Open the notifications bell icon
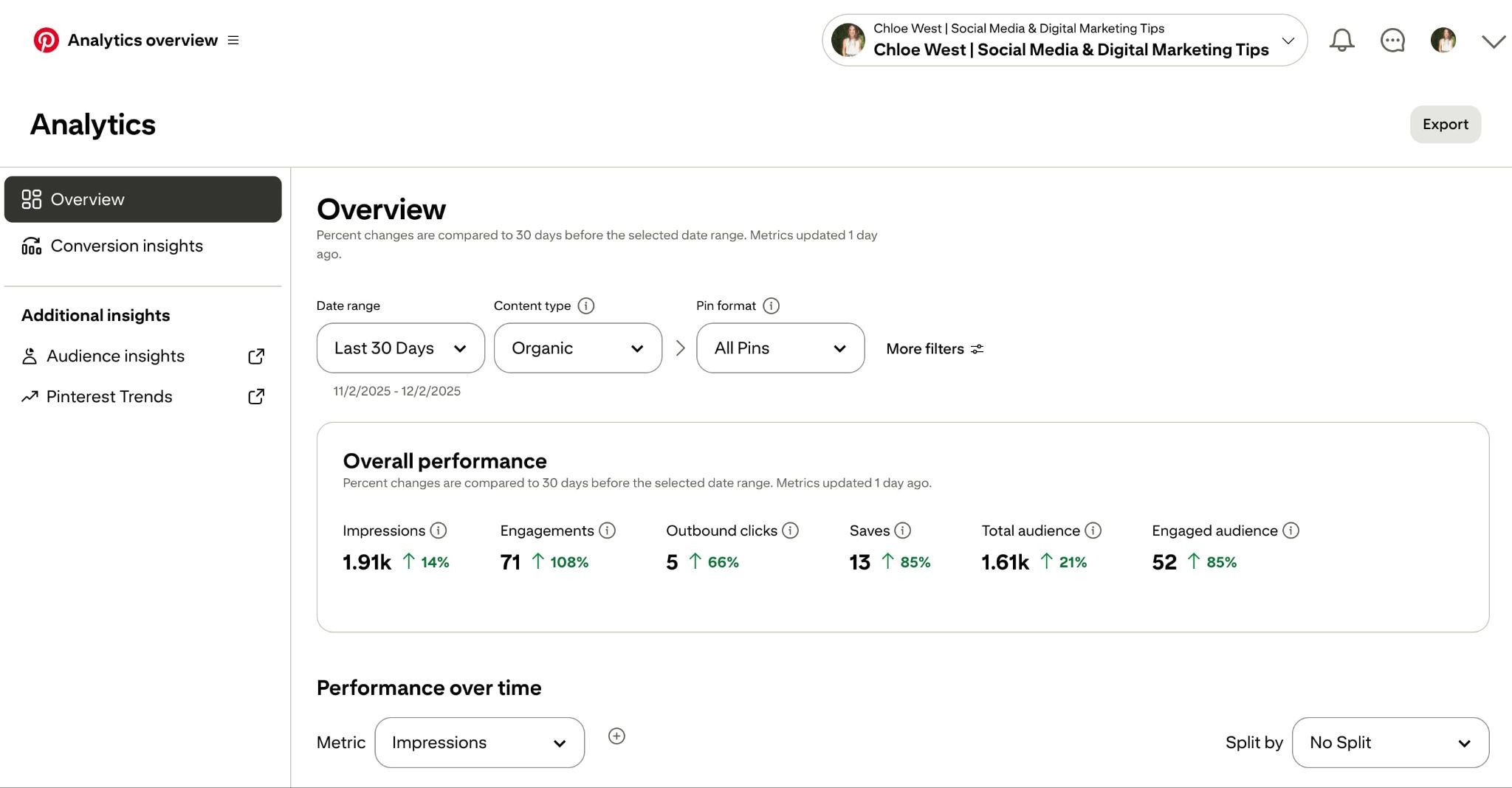Image resolution: width=1512 pixels, height=788 pixels. [x=1341, y=40]
